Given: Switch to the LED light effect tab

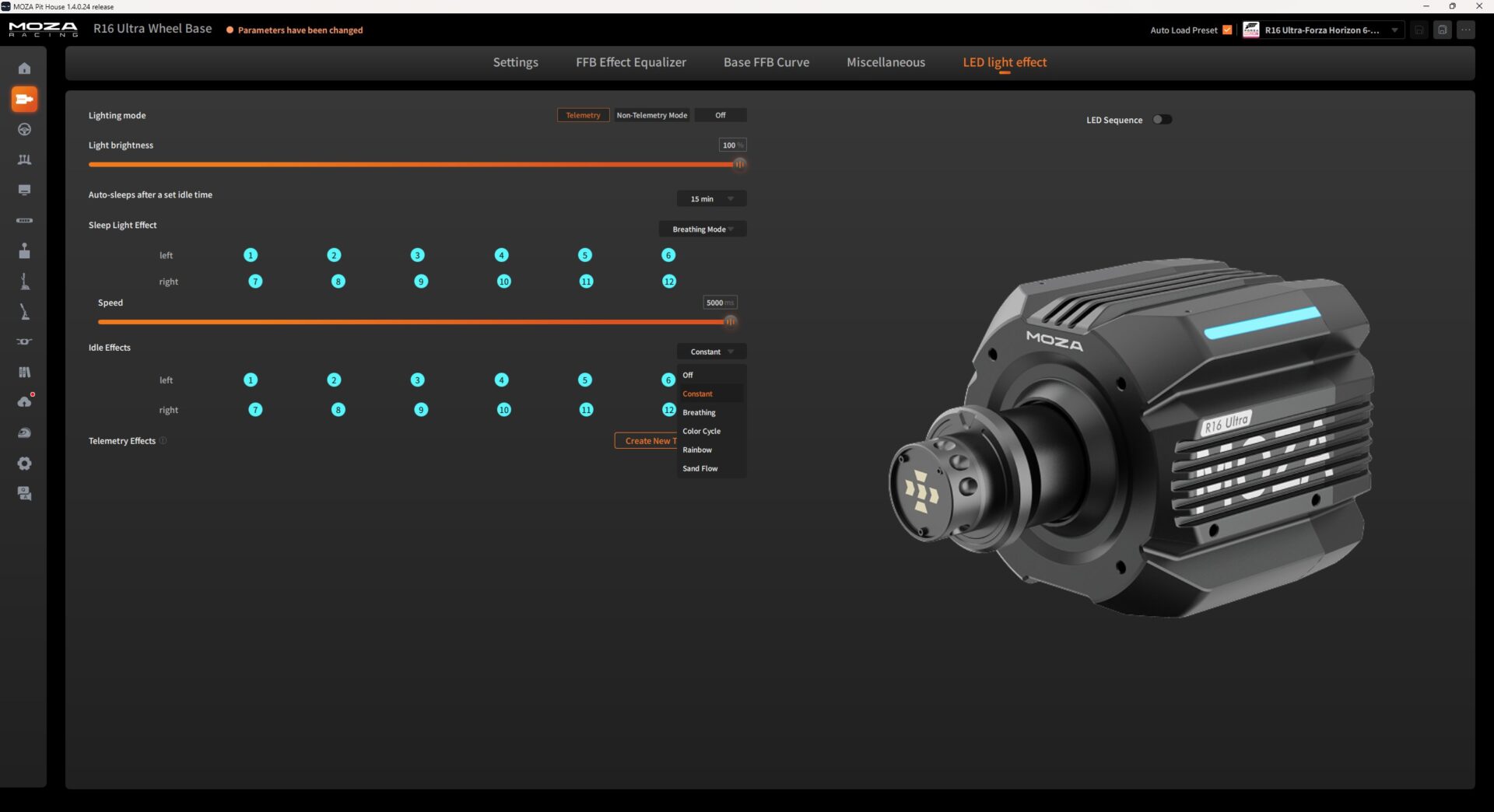Looking at the screenshot, I should pyautogui.click(x=1005, y=62).
